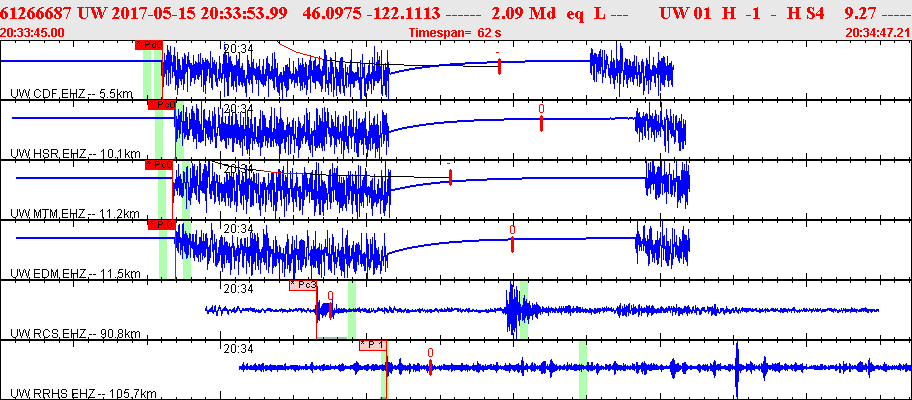The image size is (912, 400).
Task: Click the green S-window band over RCS large arrival
Action: (x=524, y=309)
